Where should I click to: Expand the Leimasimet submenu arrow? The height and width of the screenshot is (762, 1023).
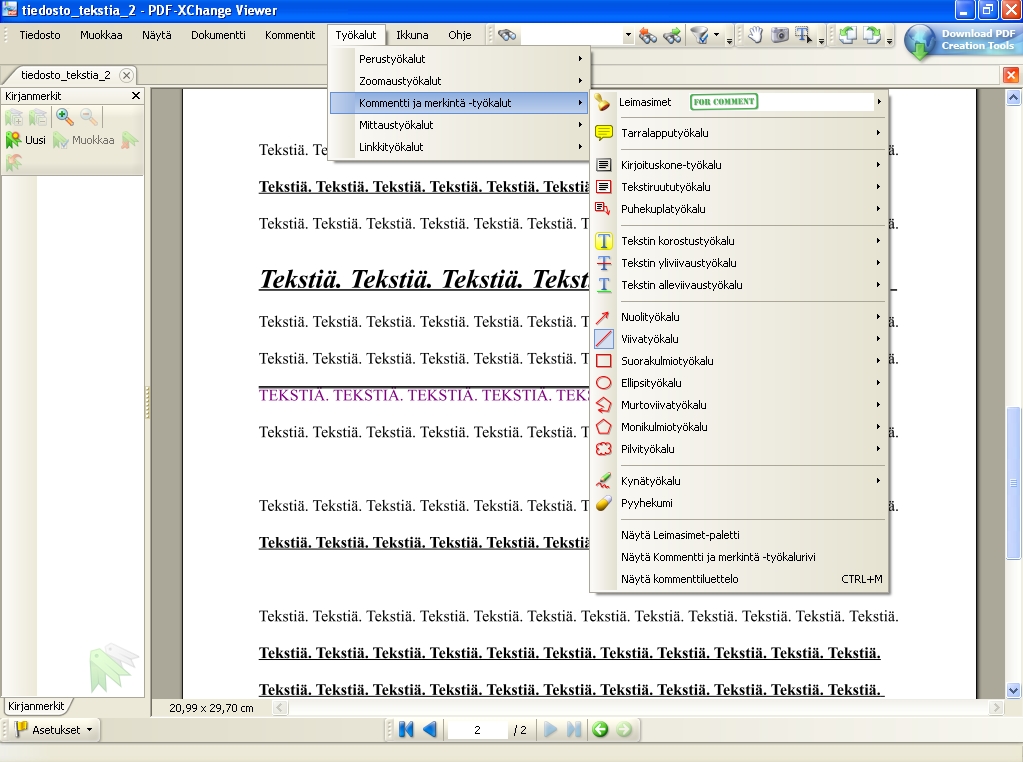tap(879, 102)
